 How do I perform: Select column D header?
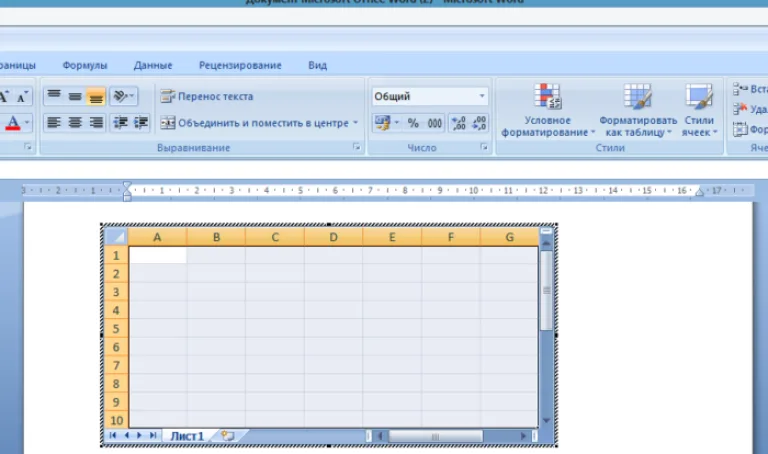(333, 237)
